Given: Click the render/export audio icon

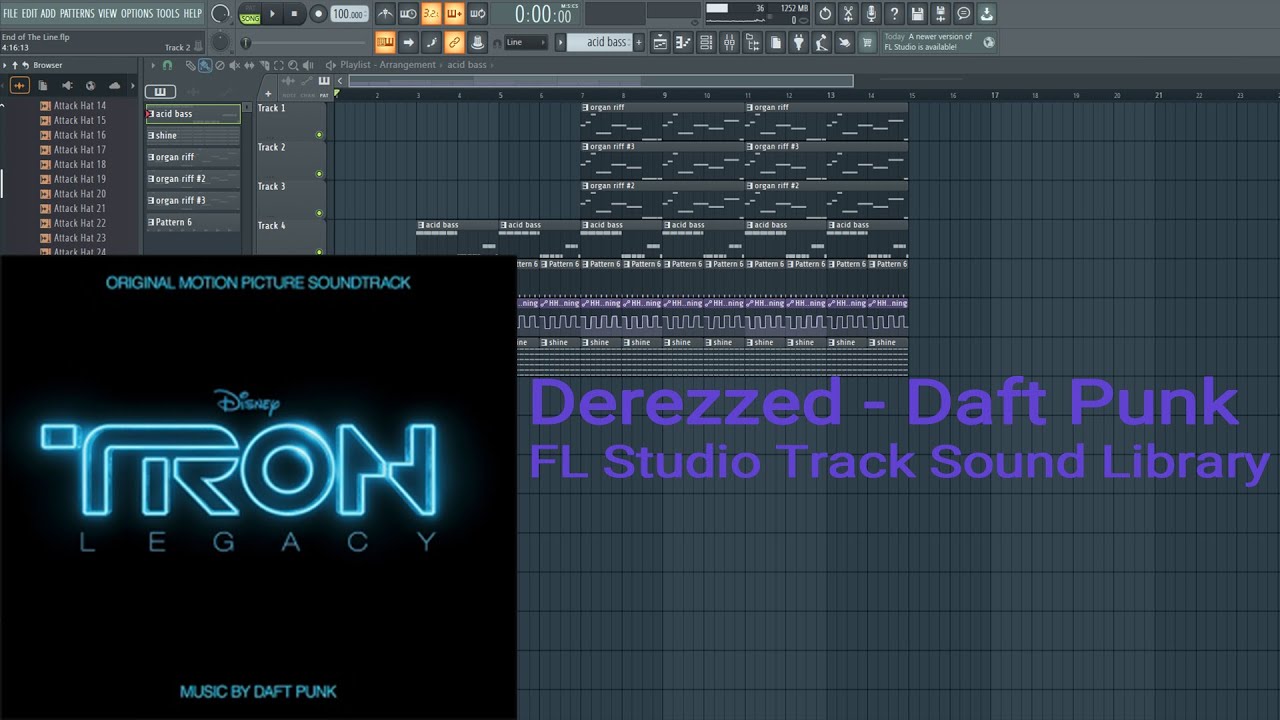Looking at the screenshot, I should click(940, 14).
